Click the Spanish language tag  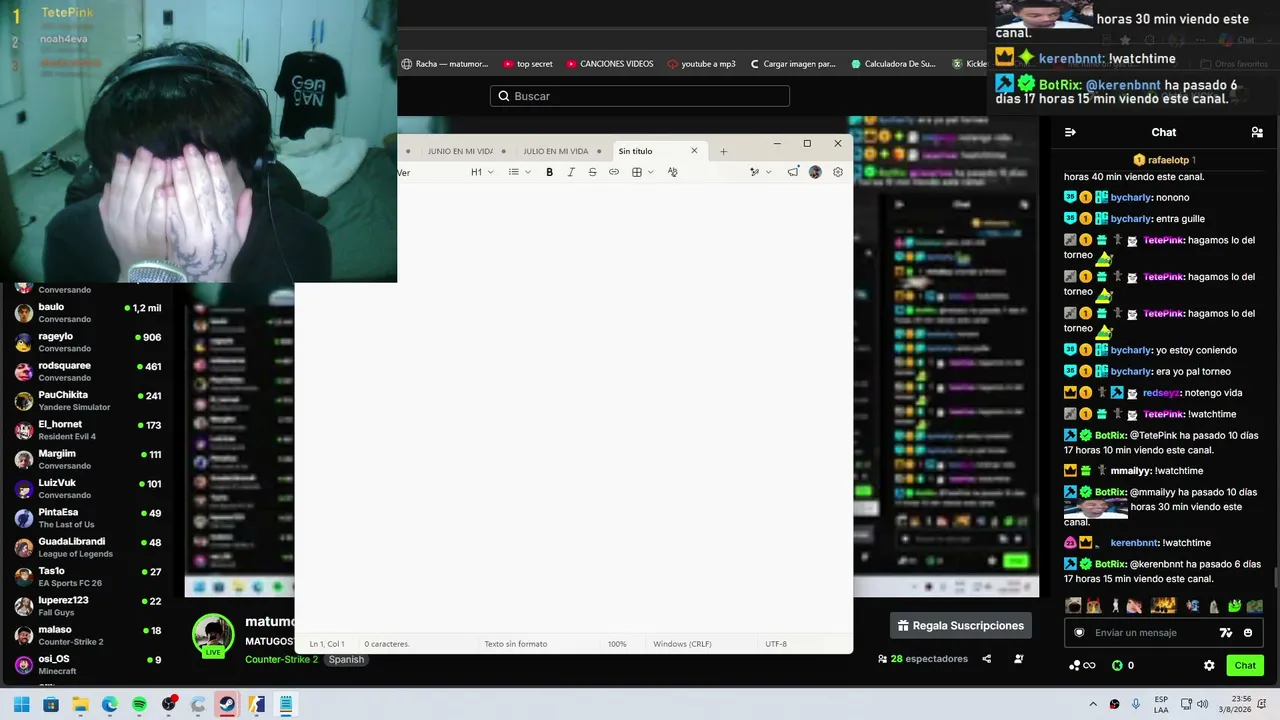coord(346,660)
